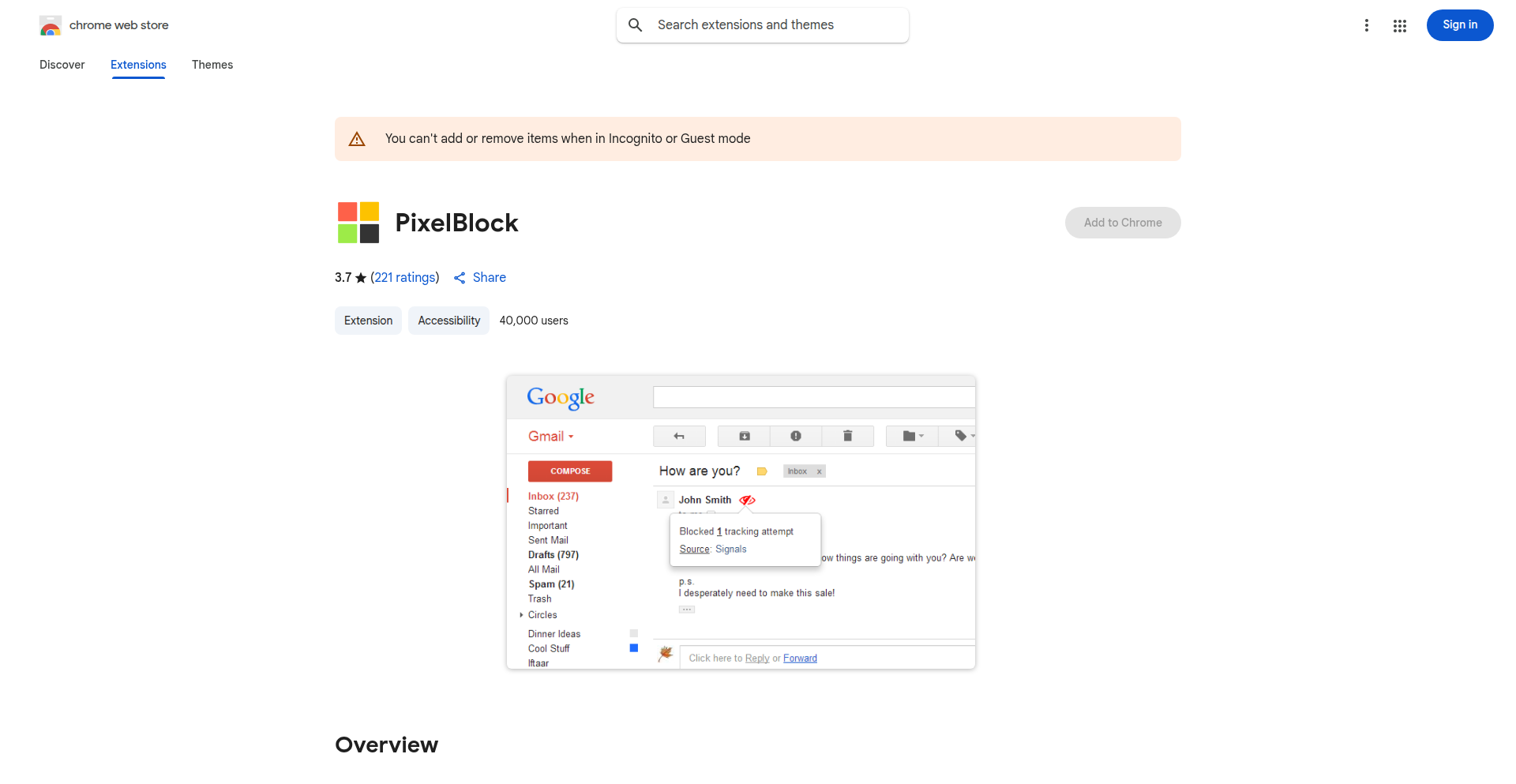Go to the Discover tab
Viewport: 1516px width, 784px height.
62,65
